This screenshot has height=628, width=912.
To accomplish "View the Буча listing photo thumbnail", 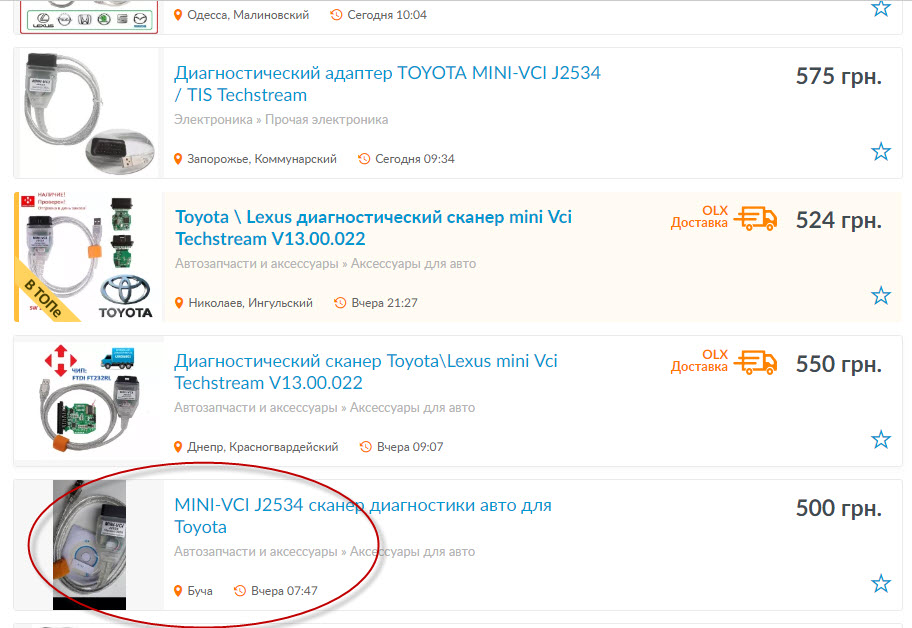I will click(89, 545).
